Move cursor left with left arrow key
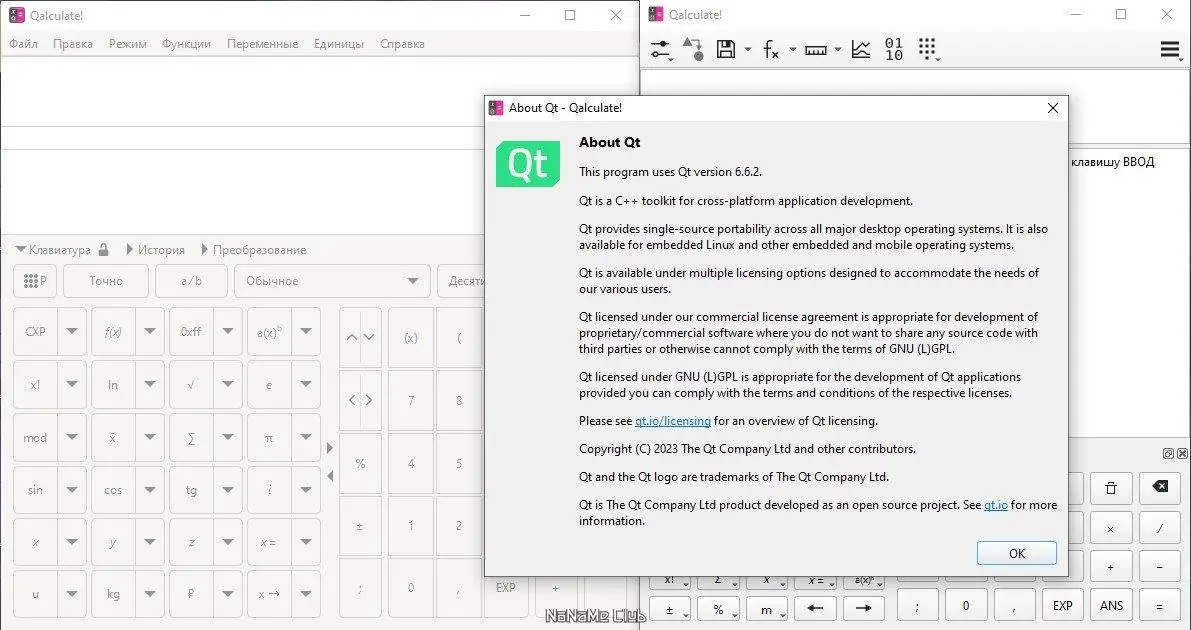Image resolution: width=1191 pixels, height=630 pixels. [816, 609]
